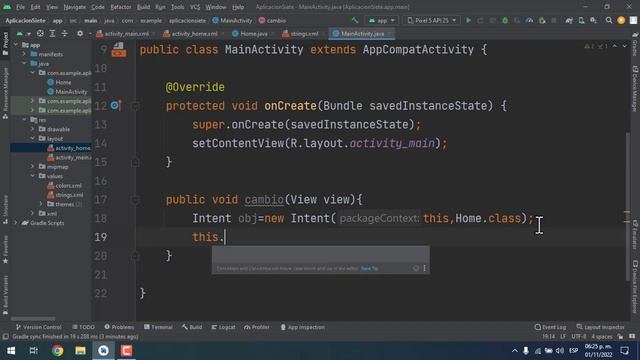This screenshot has width=640, height=360.
Task: Click Project panel horizontal scrollbar
Action: pyautogui.click(x=33, y=318)
